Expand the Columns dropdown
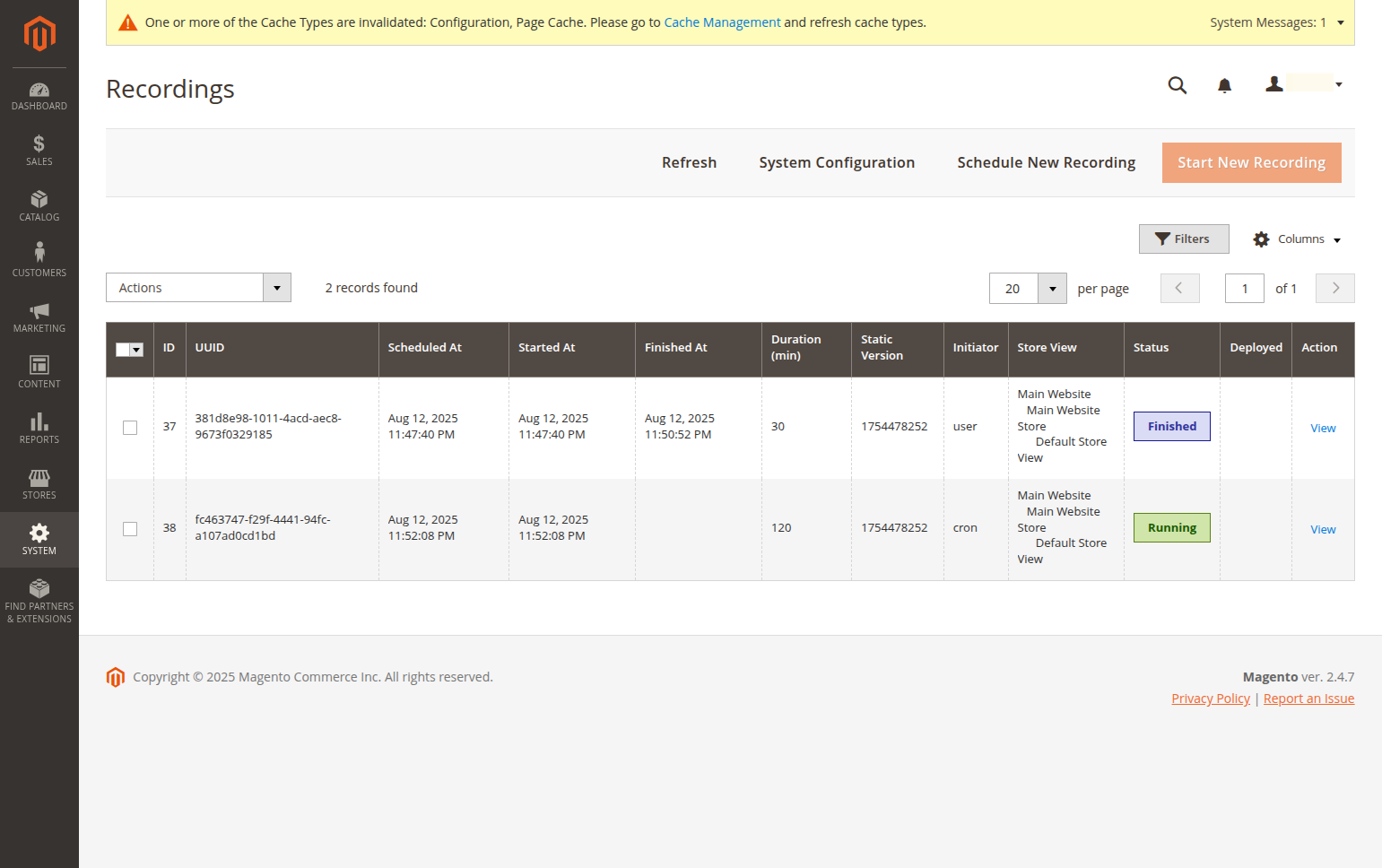 1297,239
